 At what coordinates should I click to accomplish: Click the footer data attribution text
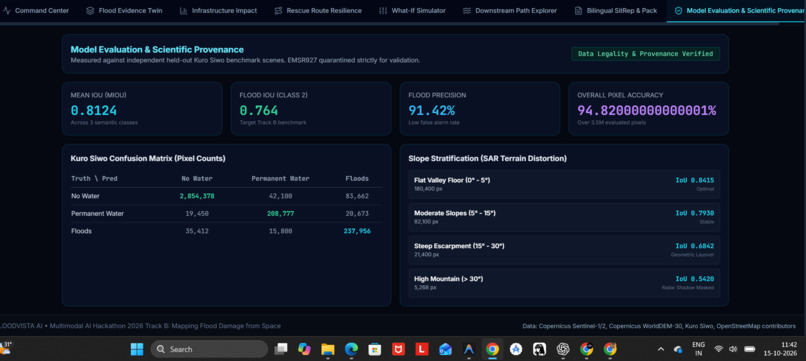click(659, 326)
